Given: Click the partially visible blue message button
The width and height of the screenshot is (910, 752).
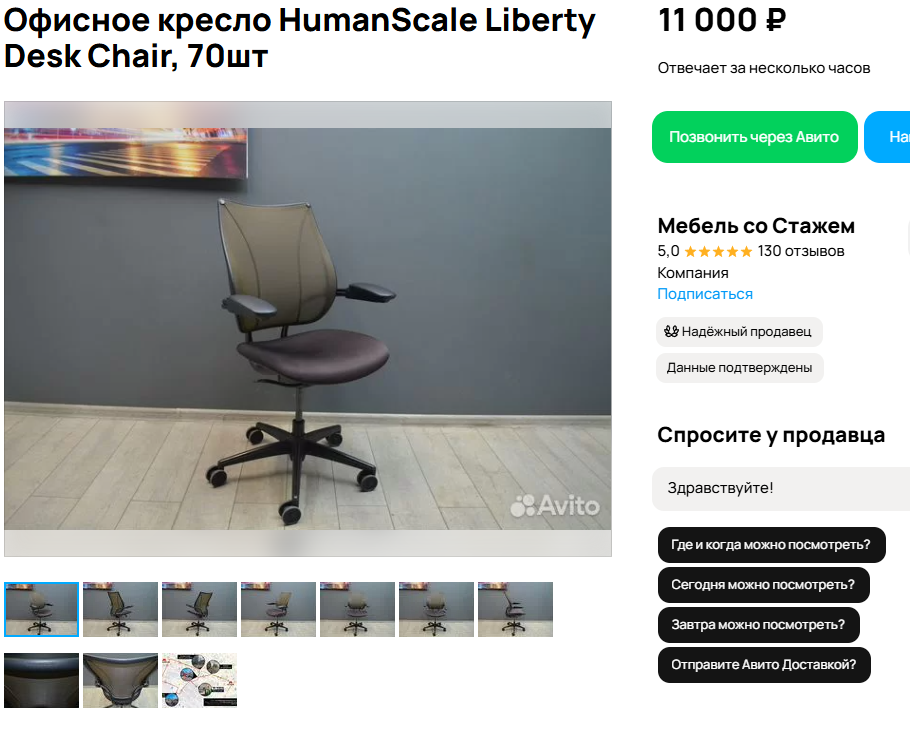Looking at the screenshot, I should tap(887, 137).
